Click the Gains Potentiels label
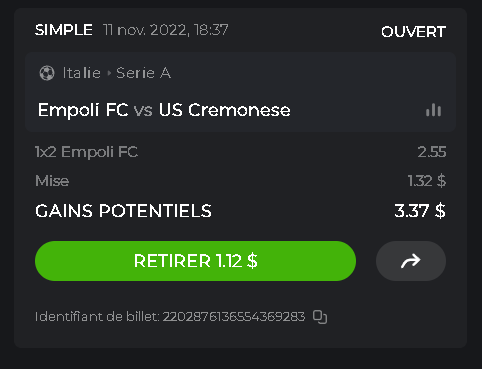Screen dimensions: 482x369 point(123,211)
